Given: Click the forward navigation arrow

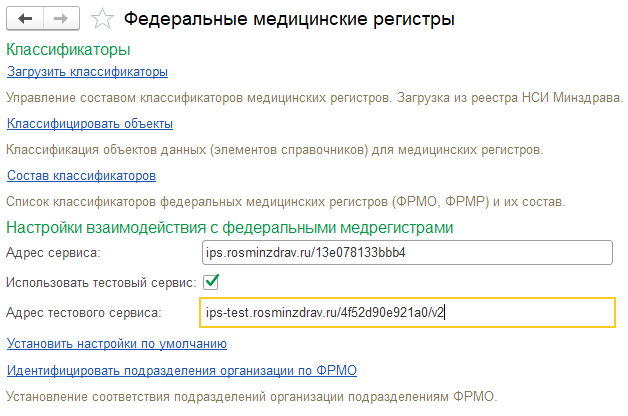Looking at the screenshot, I should 59,19.
